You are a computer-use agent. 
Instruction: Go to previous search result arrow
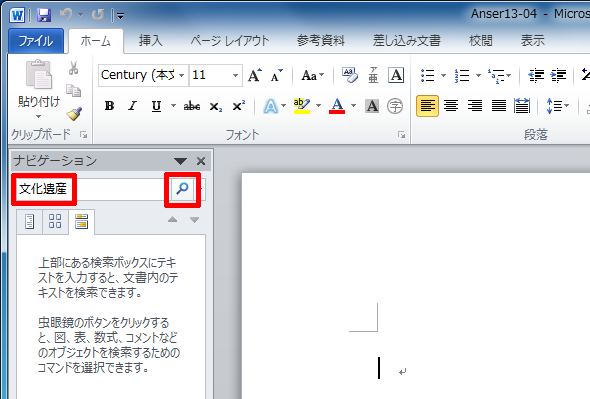[172, 219]
